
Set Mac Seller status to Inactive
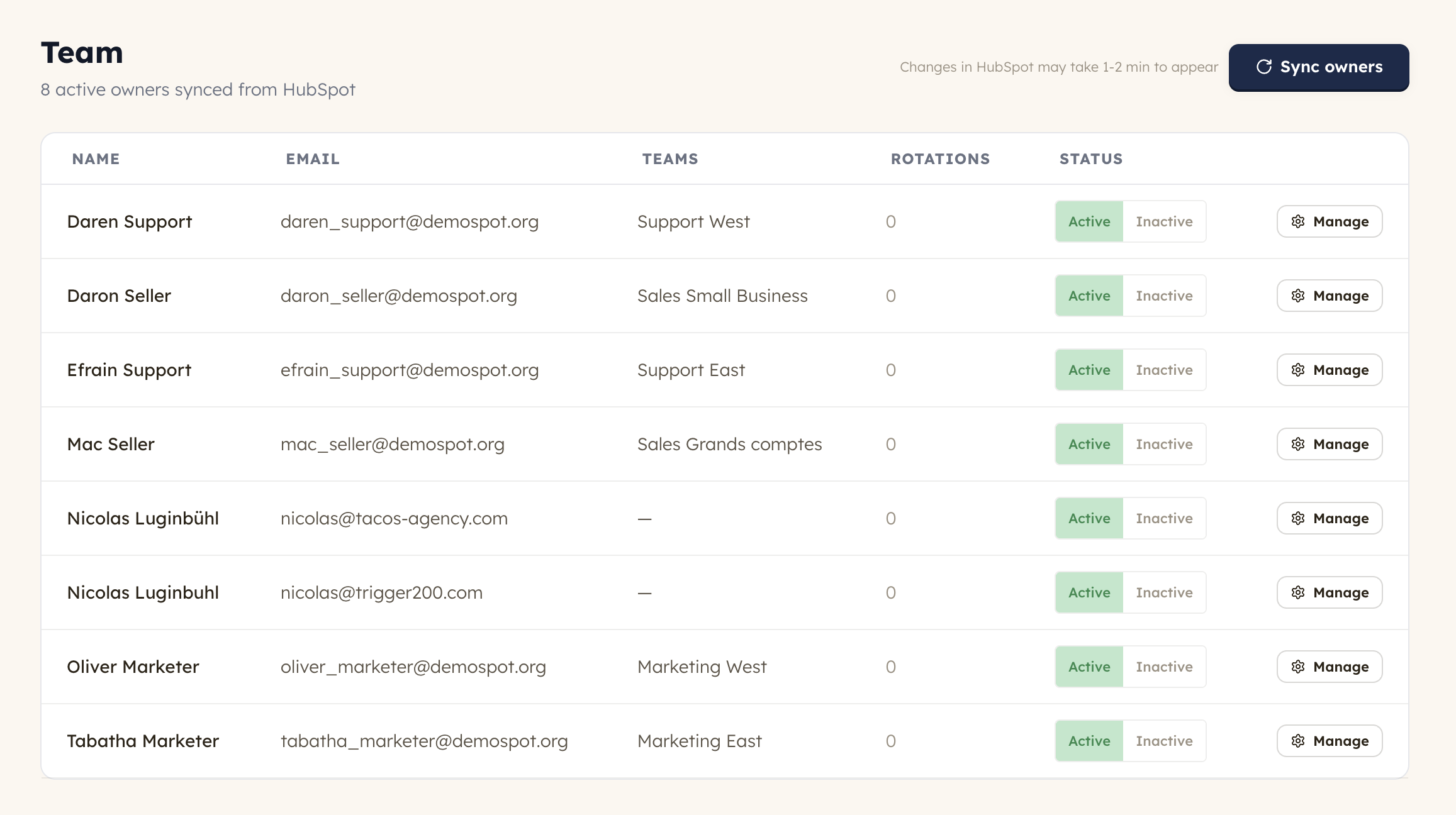[x=1164, y=444]
